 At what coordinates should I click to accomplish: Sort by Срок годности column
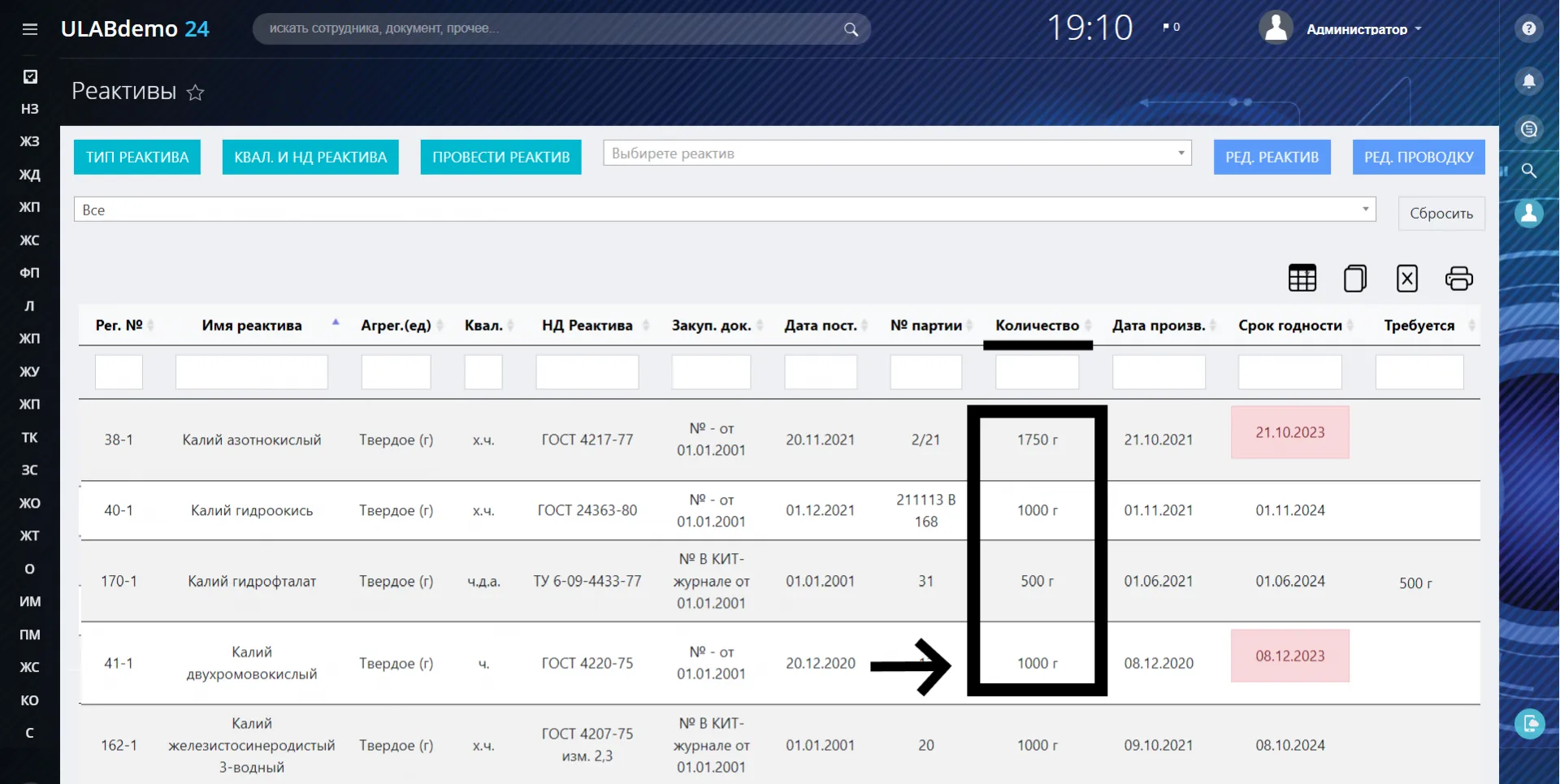[x=1290, y=325]
